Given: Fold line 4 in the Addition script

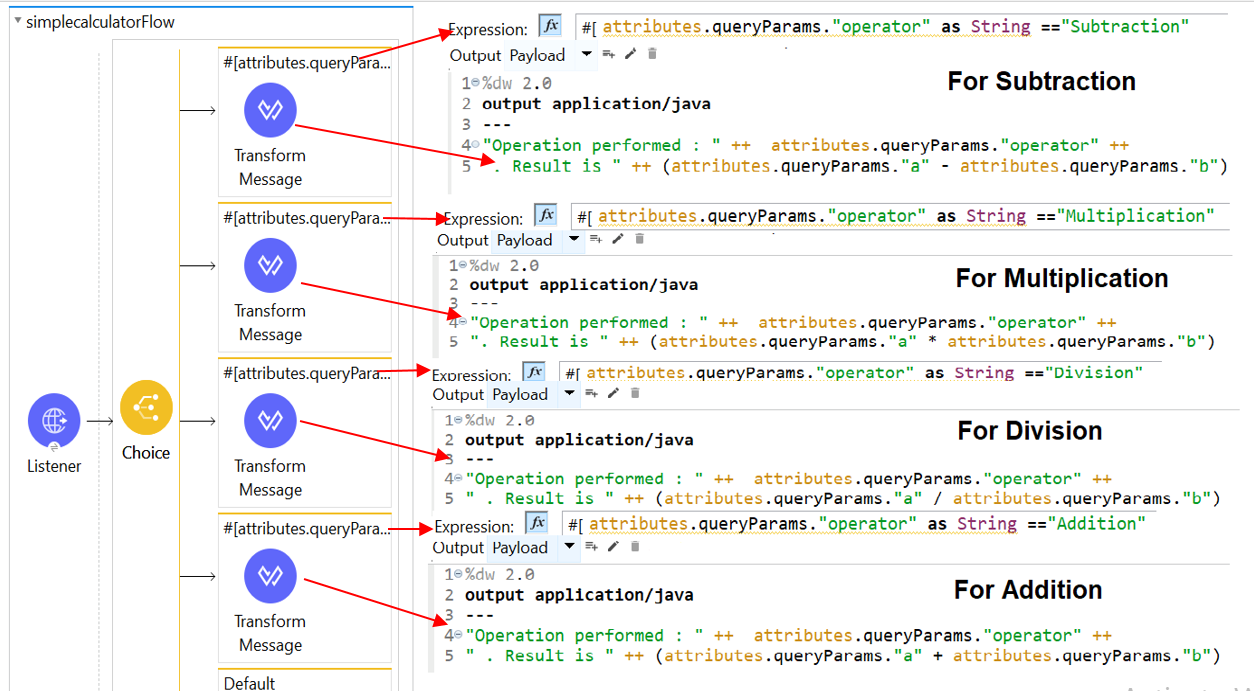Looking at the screenshot, I should click(457, 636).
